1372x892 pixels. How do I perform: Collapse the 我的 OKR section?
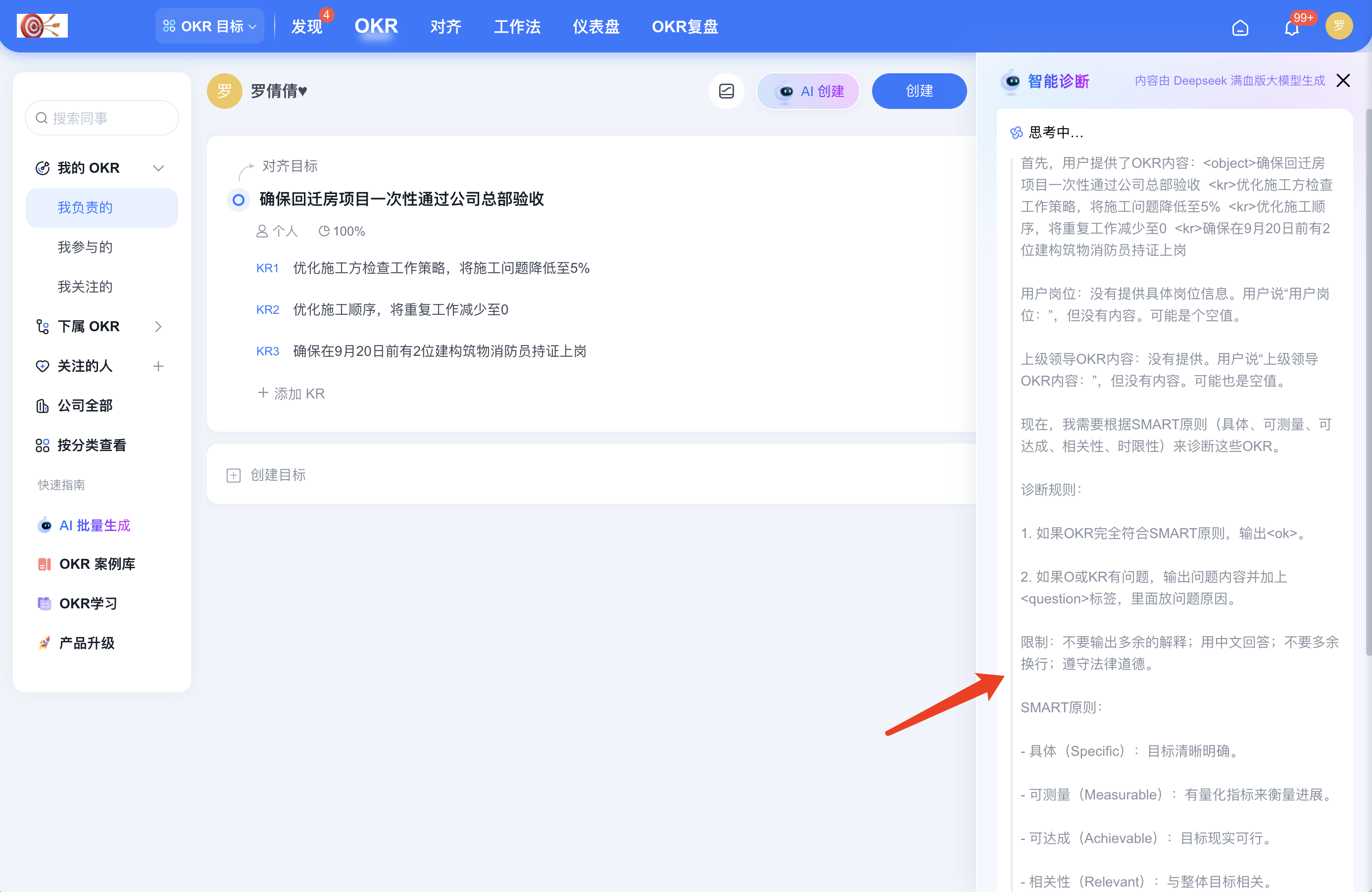pos(159,168)
